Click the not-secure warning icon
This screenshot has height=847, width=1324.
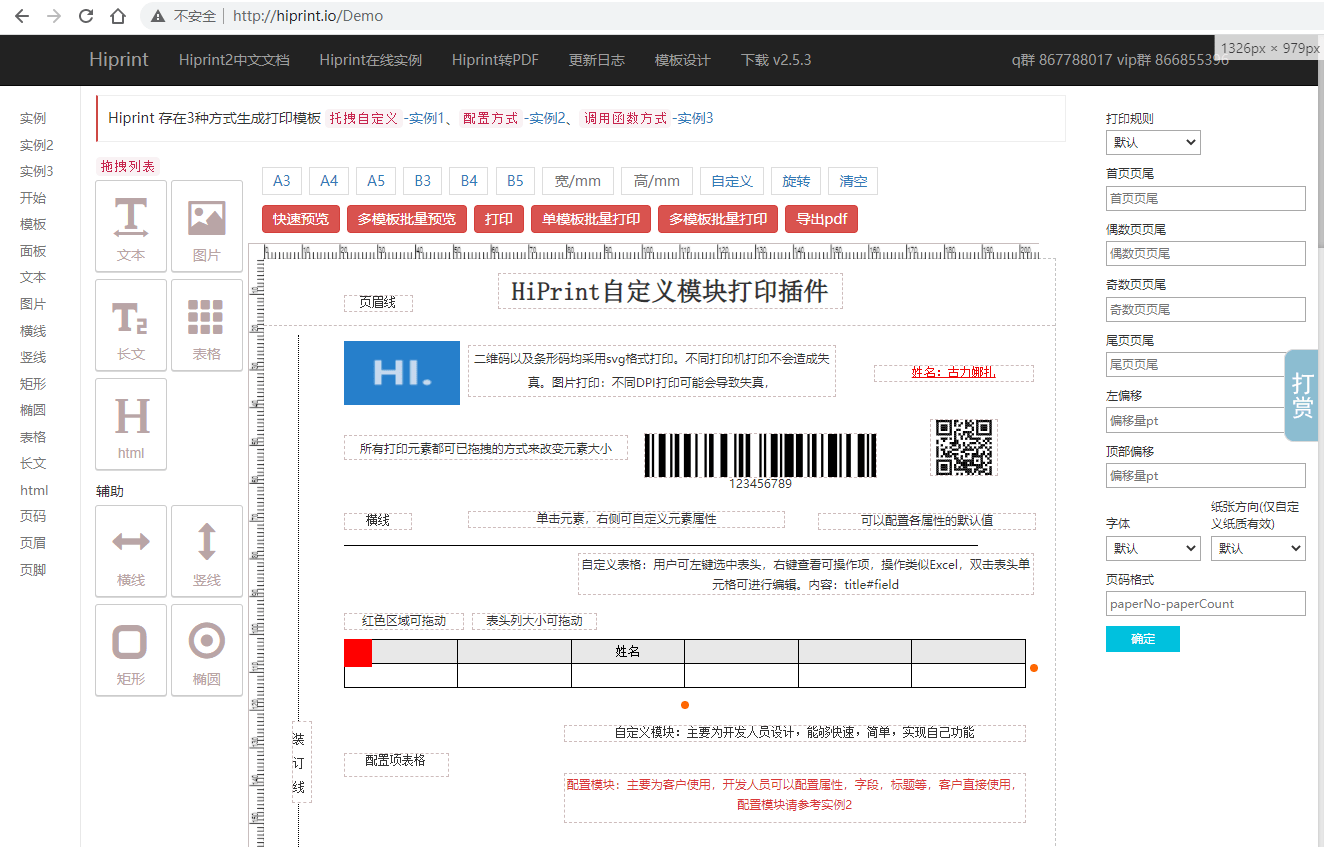click(x=158, y=16)
